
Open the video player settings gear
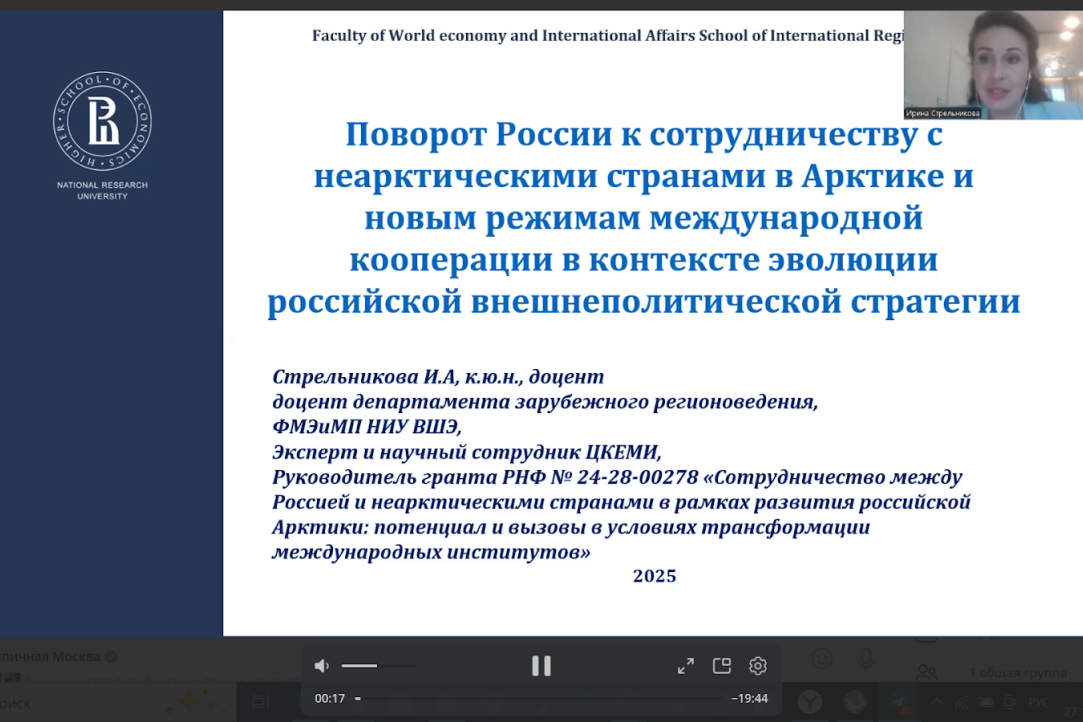[758, 665]
